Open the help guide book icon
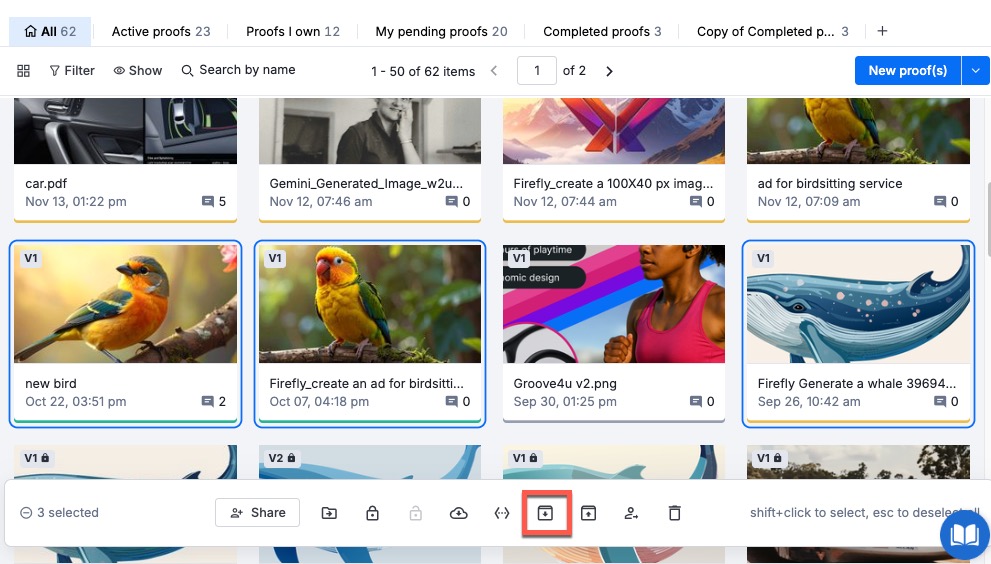The image size is (991, 564). tap(964, 536)
